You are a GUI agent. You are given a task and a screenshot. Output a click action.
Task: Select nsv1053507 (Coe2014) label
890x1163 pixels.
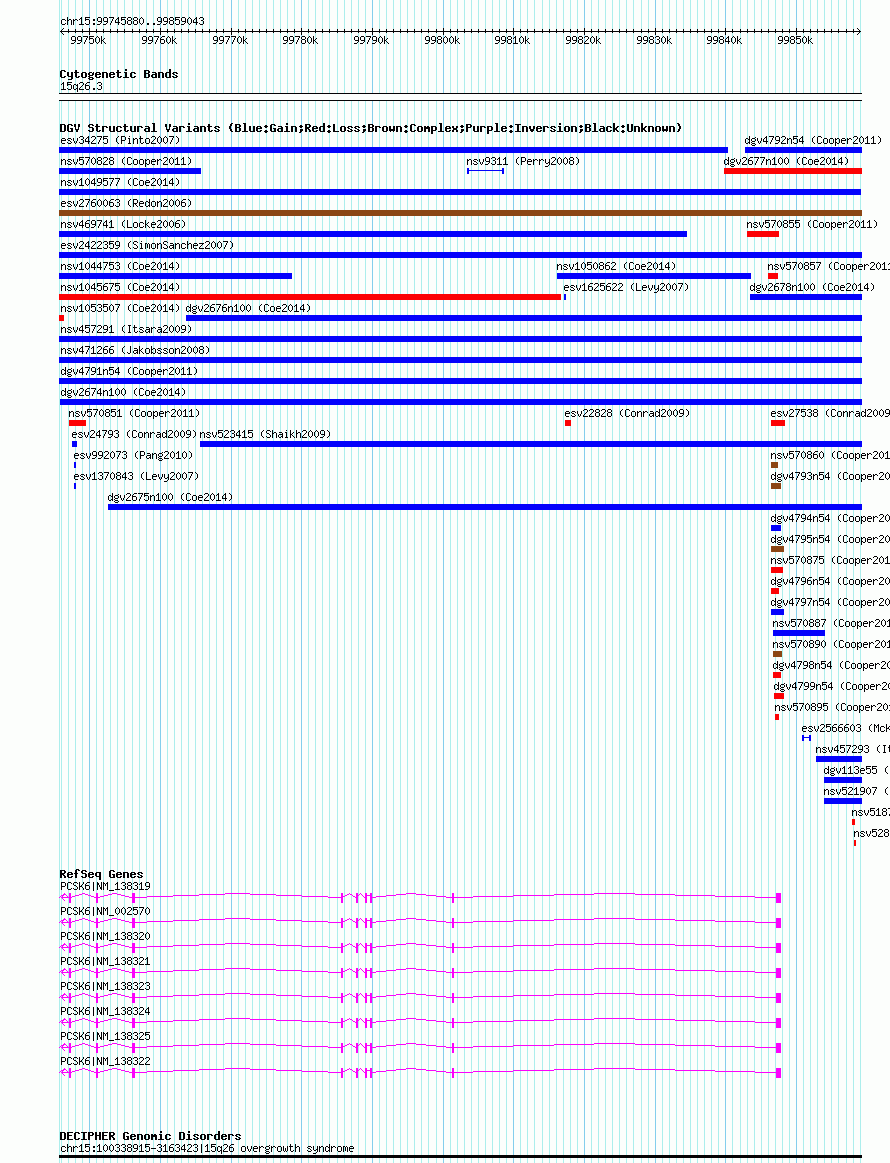click(x=120, y=308)
